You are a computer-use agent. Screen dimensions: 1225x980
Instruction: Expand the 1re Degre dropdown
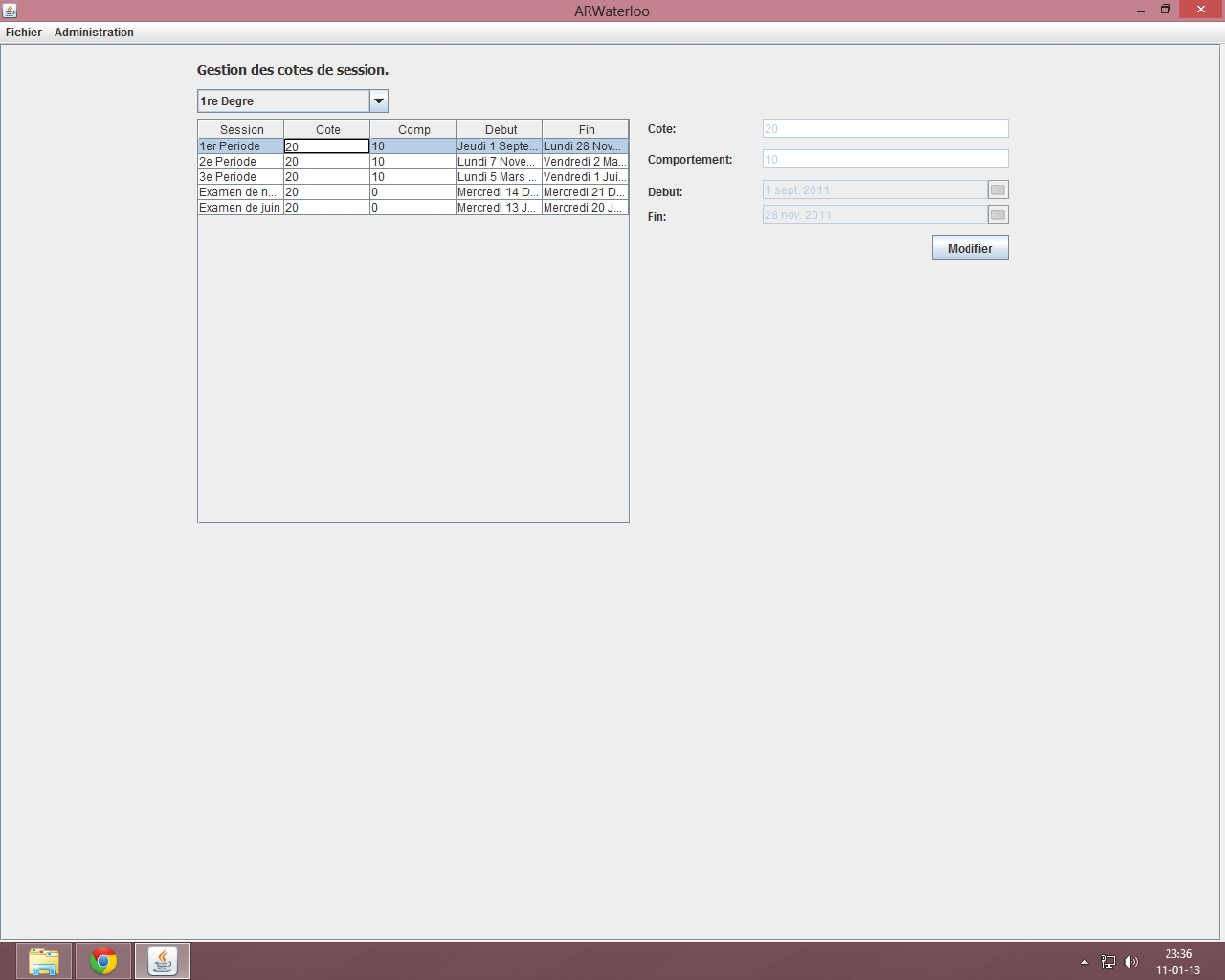(x=378, y=100)
